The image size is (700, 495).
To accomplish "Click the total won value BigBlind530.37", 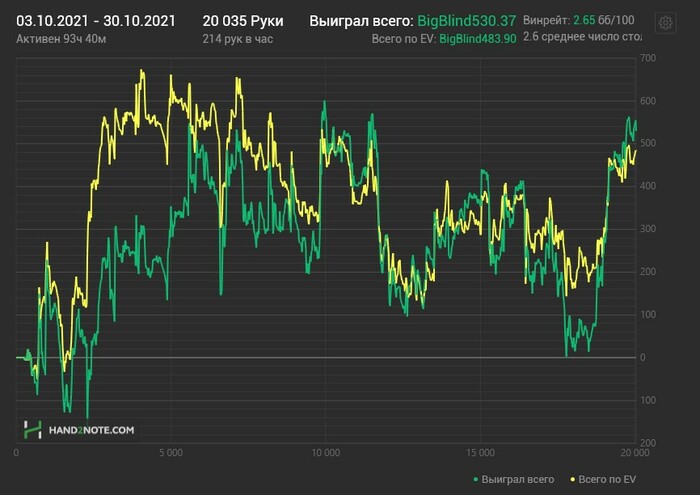I will click(467, 21).
